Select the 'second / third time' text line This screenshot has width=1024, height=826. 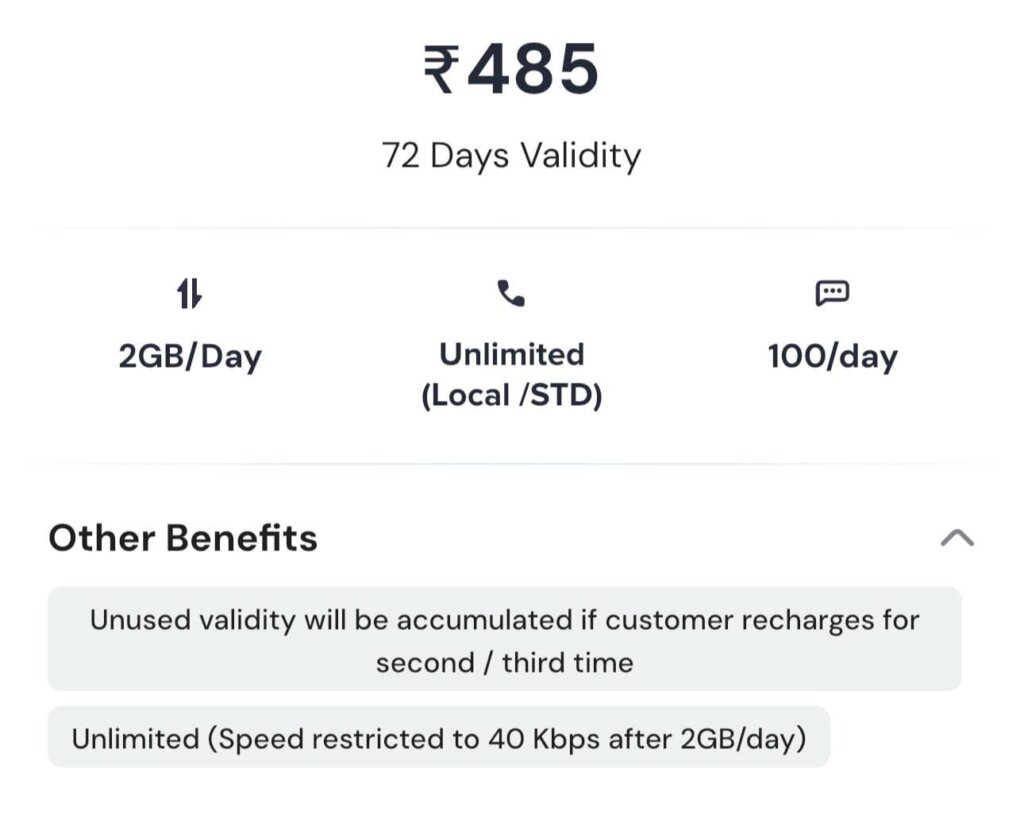[505, 663]
